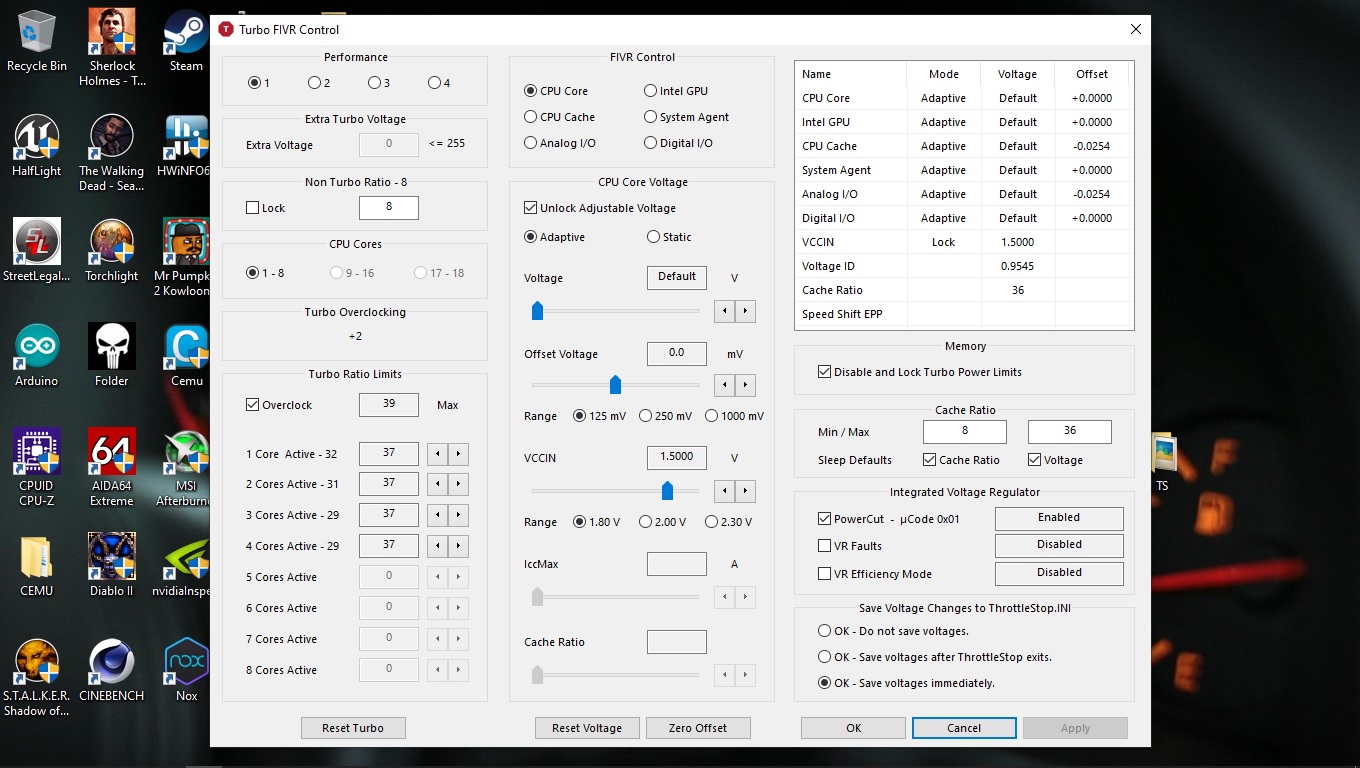Uncheck Disable and Lock Turbo Power Limits

click(x=824, y=372)
